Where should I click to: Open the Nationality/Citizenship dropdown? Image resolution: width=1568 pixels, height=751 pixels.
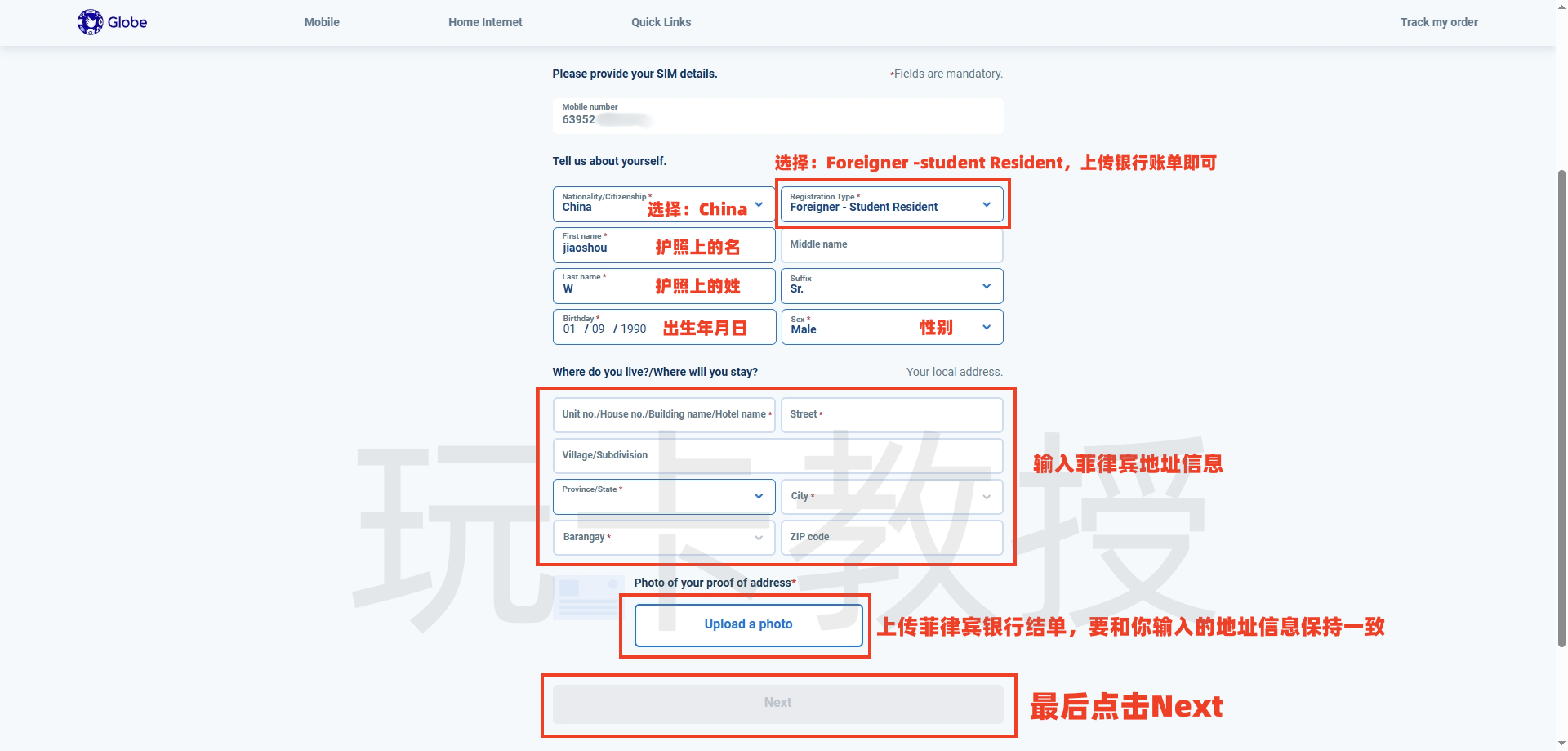pyautogui.click(x=664, y=204)
